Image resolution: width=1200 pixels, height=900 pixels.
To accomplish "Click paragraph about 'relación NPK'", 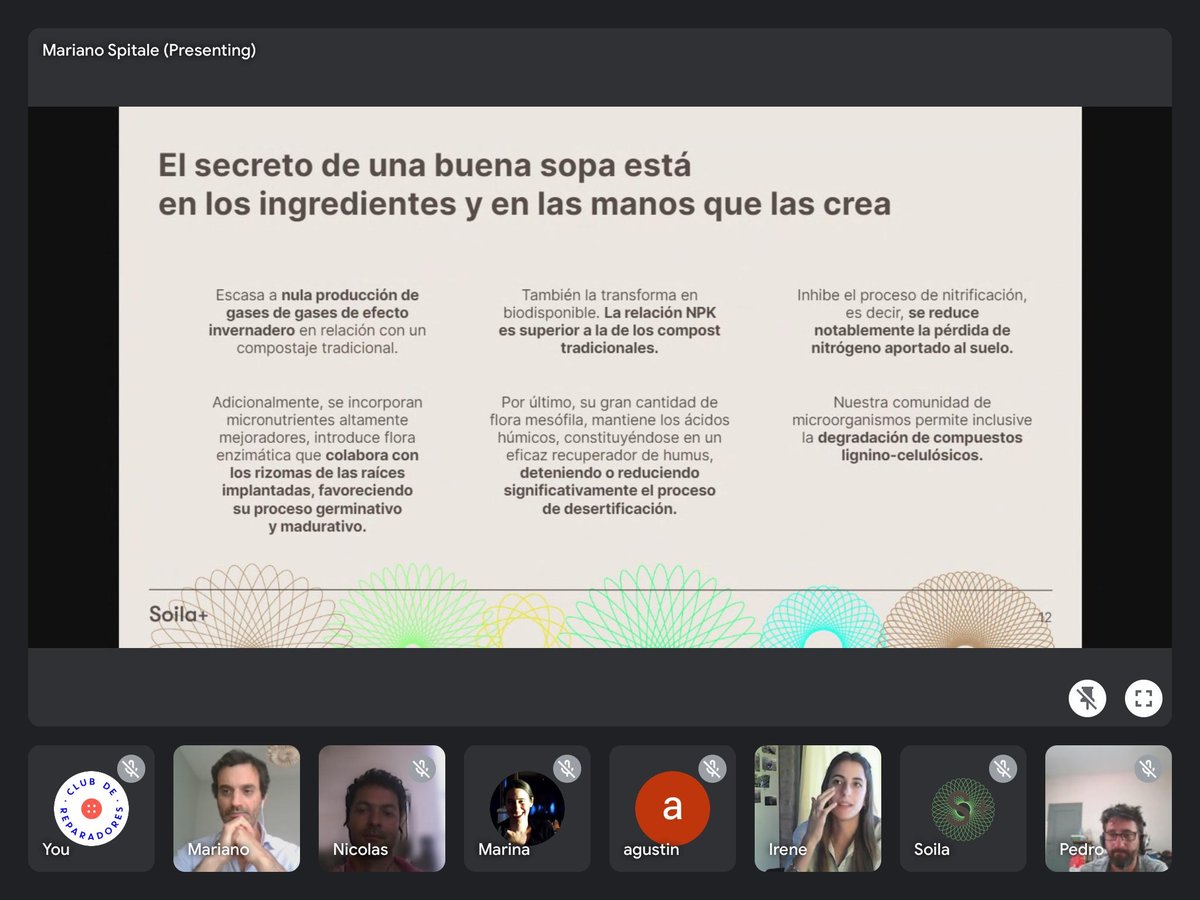I will [x=609, y=322].
